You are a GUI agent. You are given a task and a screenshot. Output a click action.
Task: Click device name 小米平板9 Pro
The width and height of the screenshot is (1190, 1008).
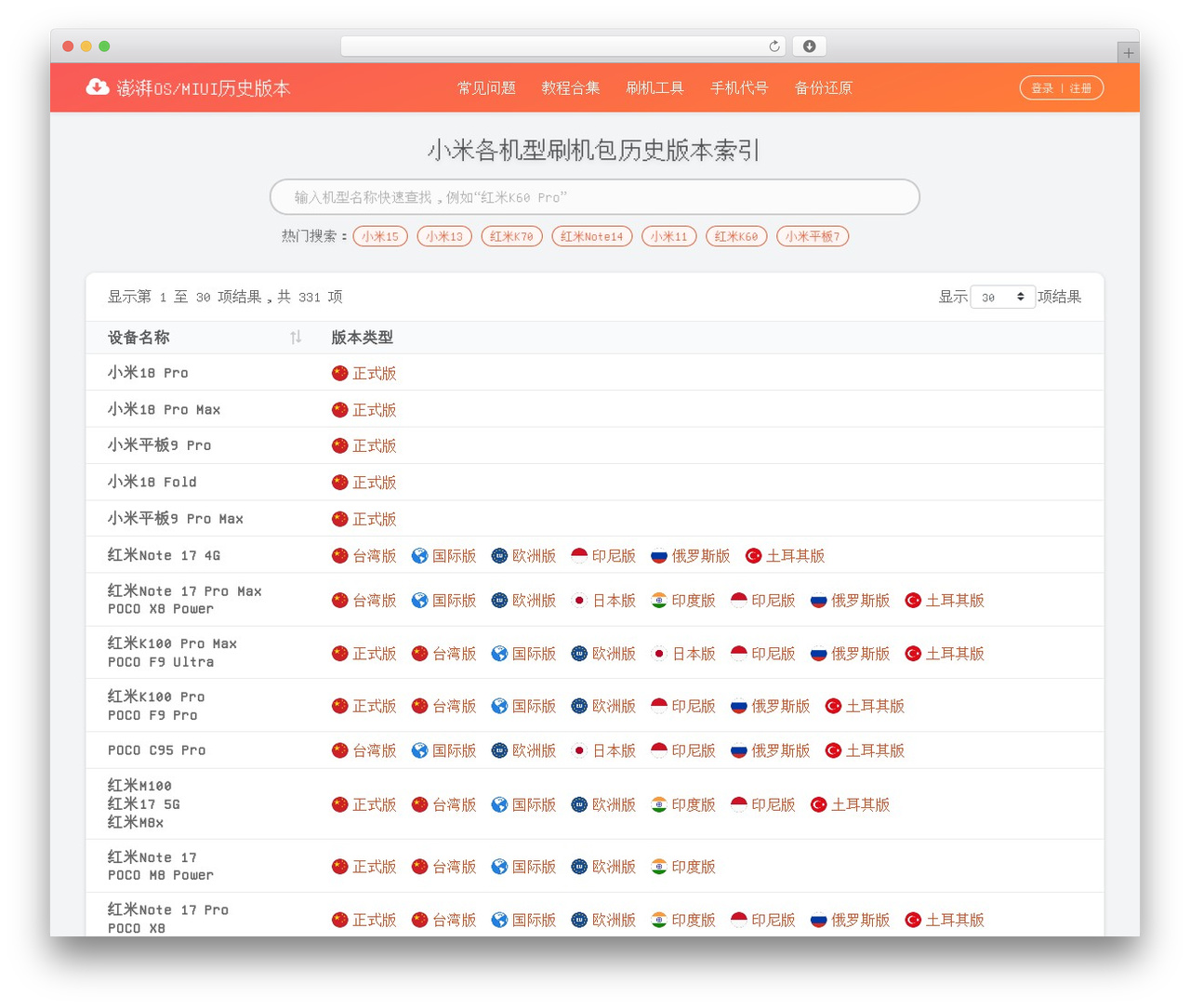(x=159, y=445)
